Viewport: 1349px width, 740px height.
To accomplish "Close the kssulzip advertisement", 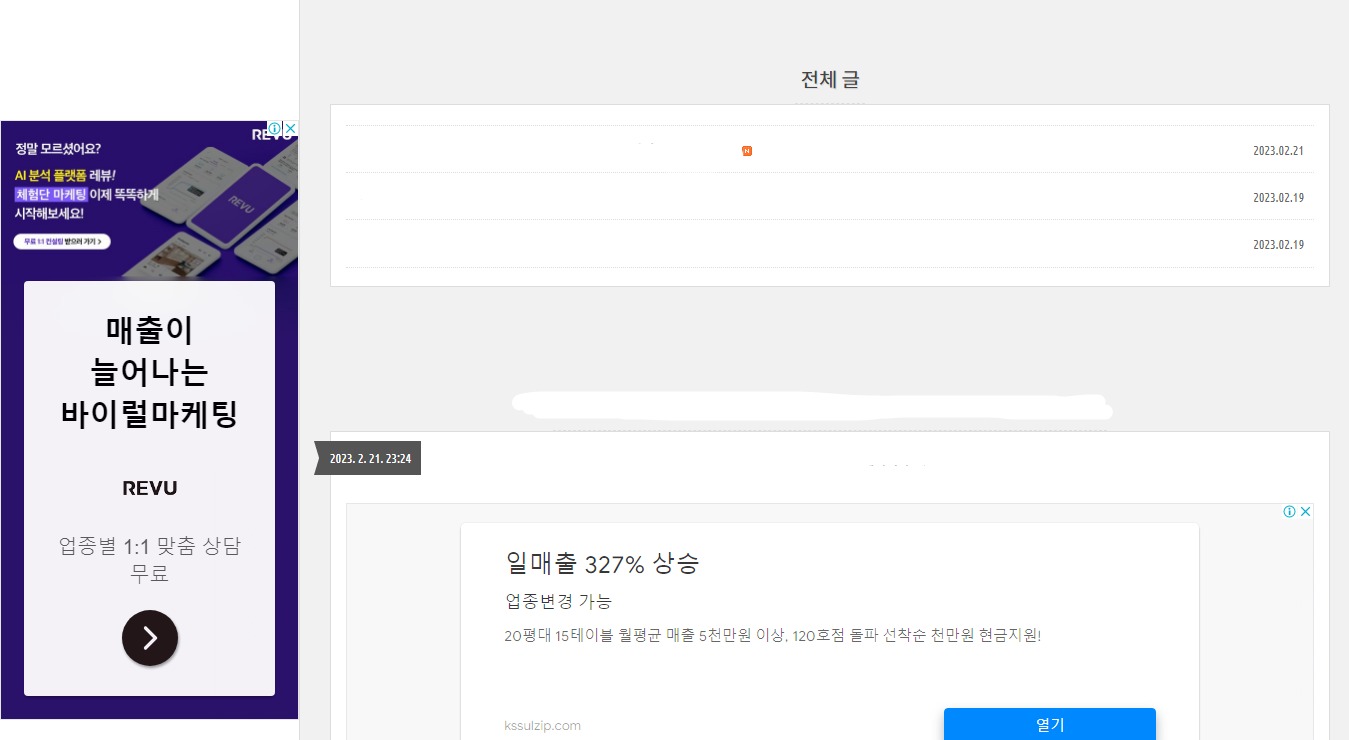I will [1305, 511].
